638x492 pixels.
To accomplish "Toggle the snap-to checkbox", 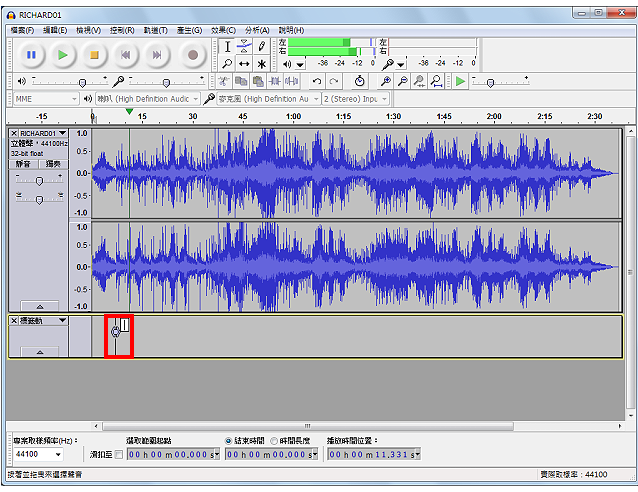I will 118,455.
